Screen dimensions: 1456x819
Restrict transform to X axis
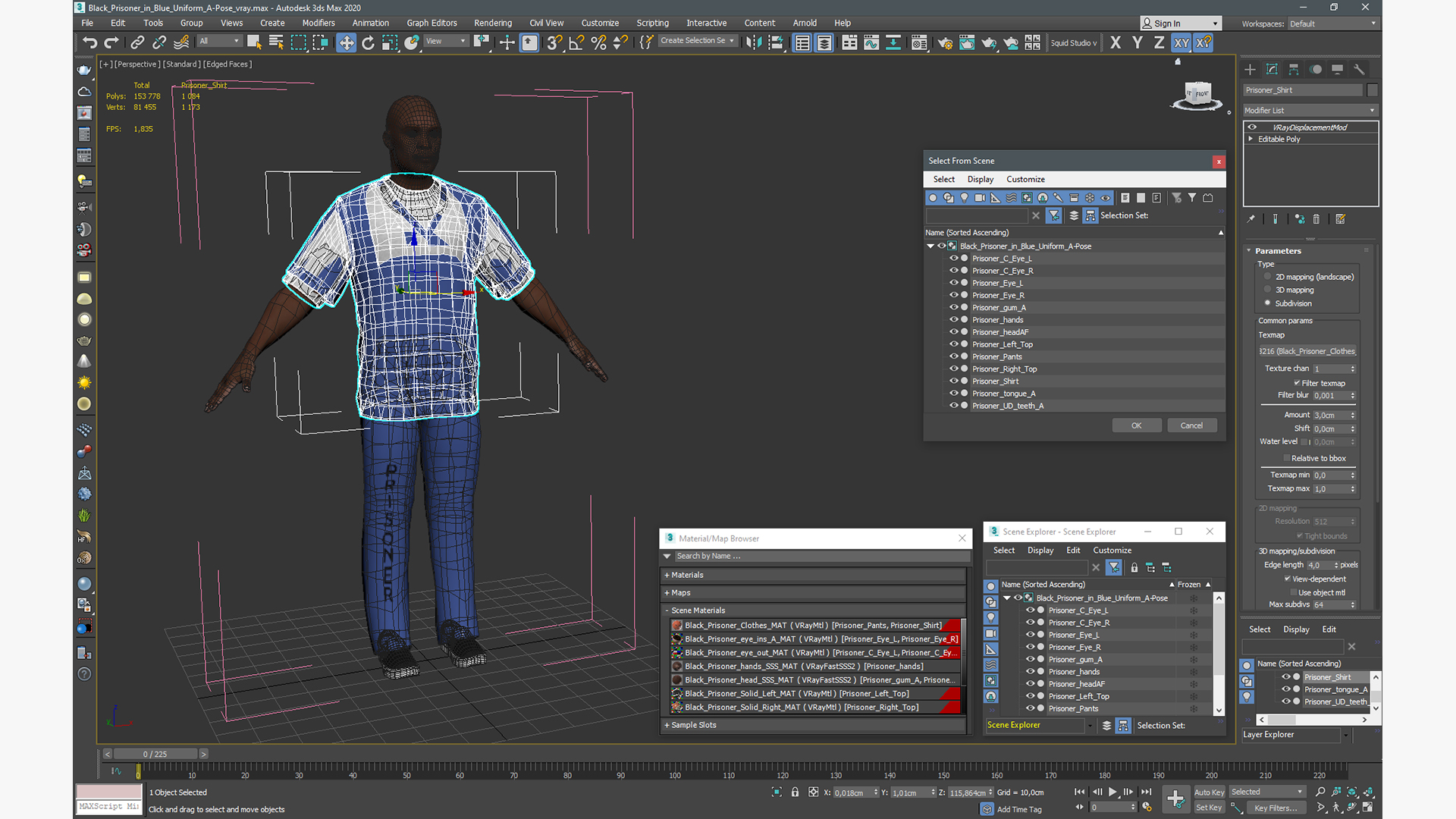1115,42
